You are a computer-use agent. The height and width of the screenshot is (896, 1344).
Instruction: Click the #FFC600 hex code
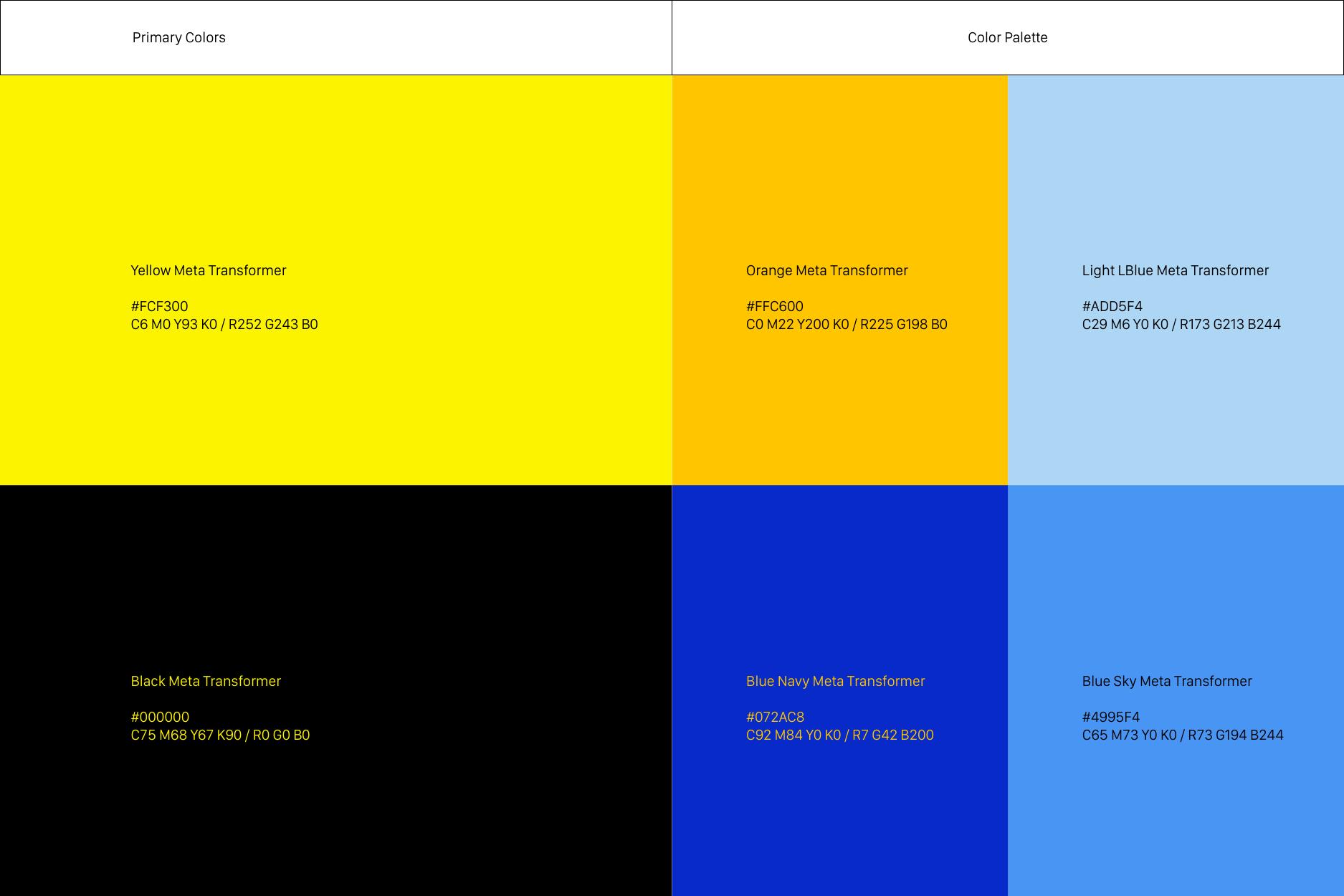[x=775, y=306]
